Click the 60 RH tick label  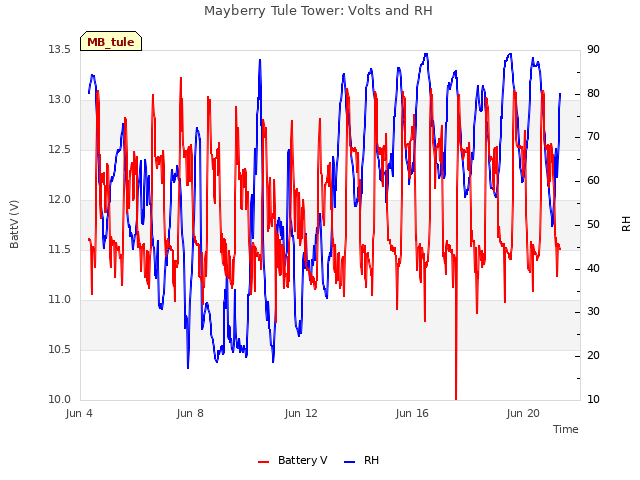pos(593,181)
